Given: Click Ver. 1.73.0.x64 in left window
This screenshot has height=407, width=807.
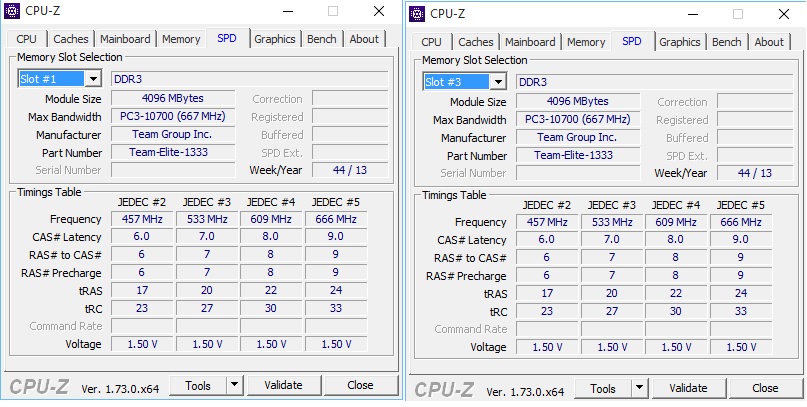Looking at the screenshot, I should pyautogui.click(x=120, y=389).
